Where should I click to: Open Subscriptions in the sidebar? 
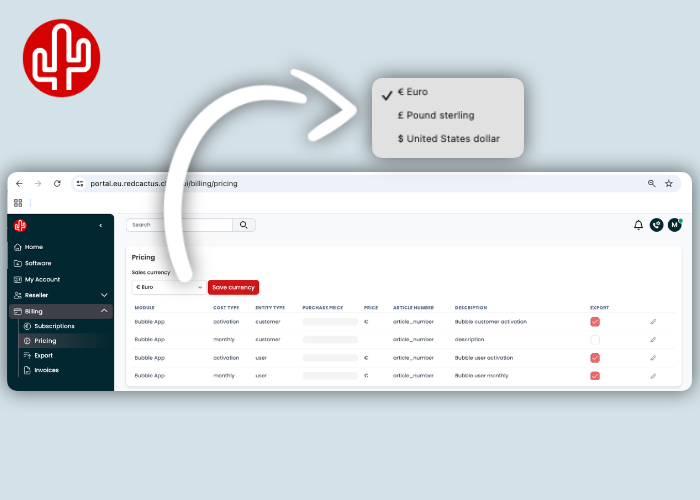point(54,326)
